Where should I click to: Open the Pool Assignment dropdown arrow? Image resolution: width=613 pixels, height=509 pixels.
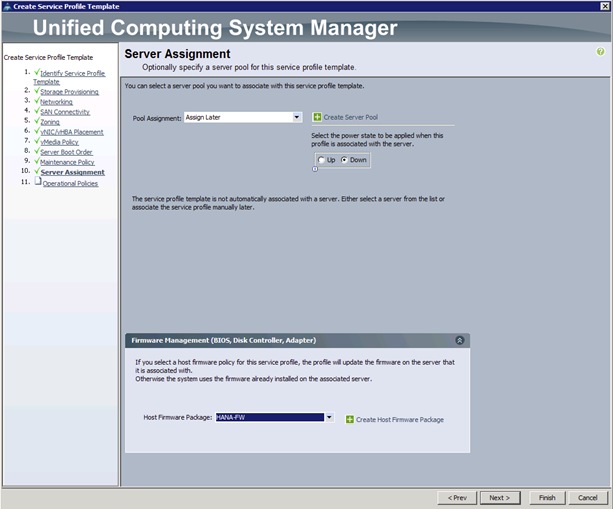pos(297,117)
